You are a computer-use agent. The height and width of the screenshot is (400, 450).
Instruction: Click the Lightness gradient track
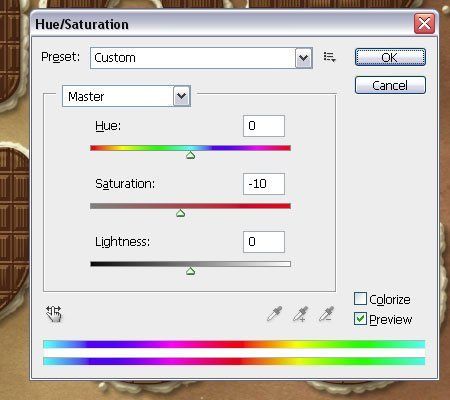(190, 264)
